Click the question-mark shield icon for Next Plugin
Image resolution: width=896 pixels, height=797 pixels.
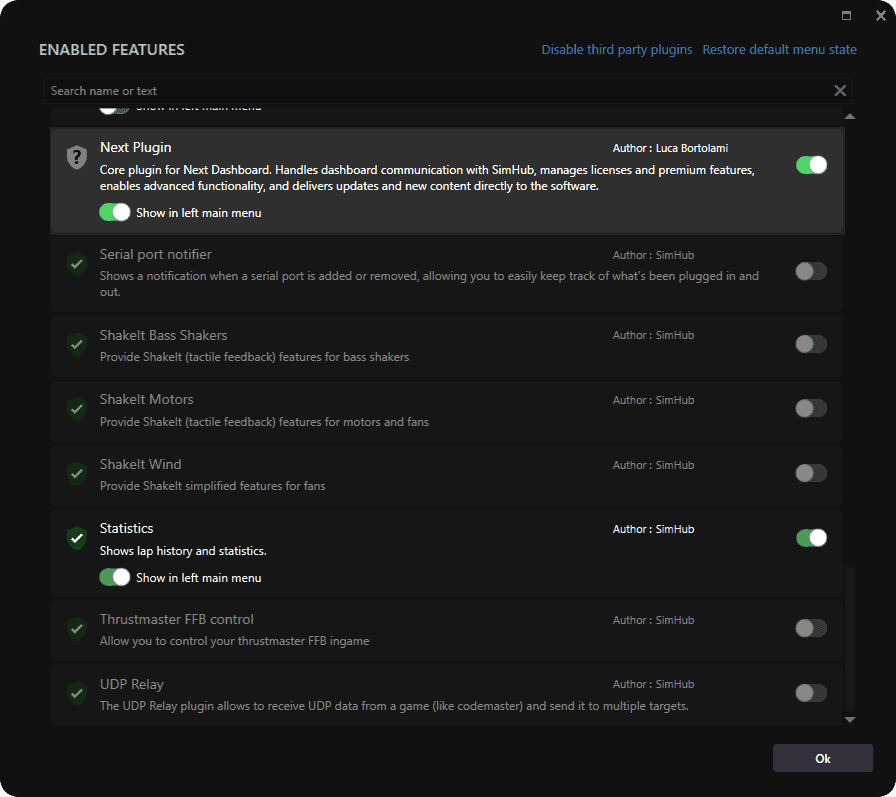pos(77,157)
